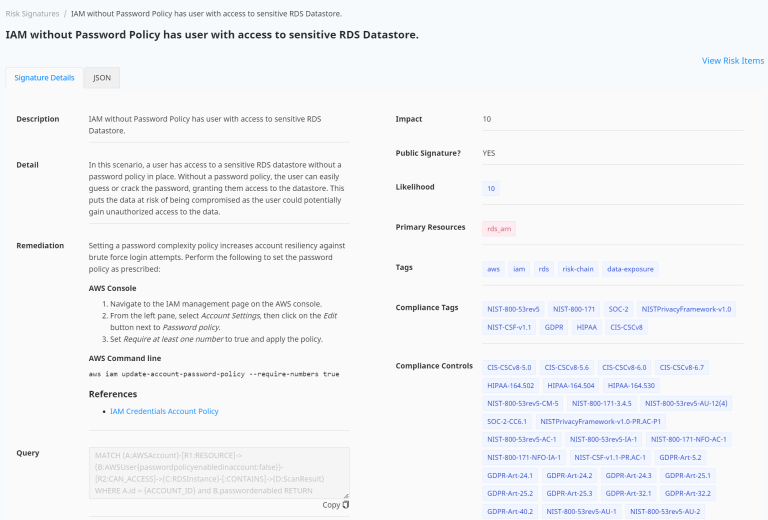This screenshot has width=768, height=520.
Task: Switch to the JSON tab
Action: click(102, 77)
